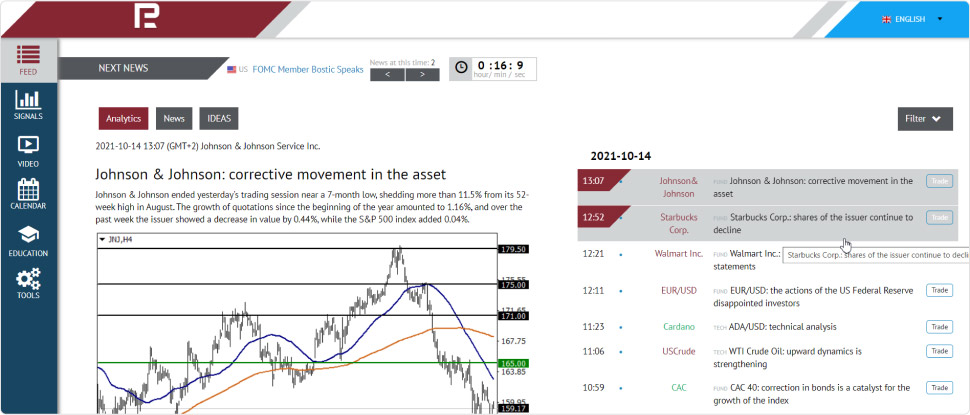Click the 175.00 price level label
The image size is (970, 415).
point(513,285)
